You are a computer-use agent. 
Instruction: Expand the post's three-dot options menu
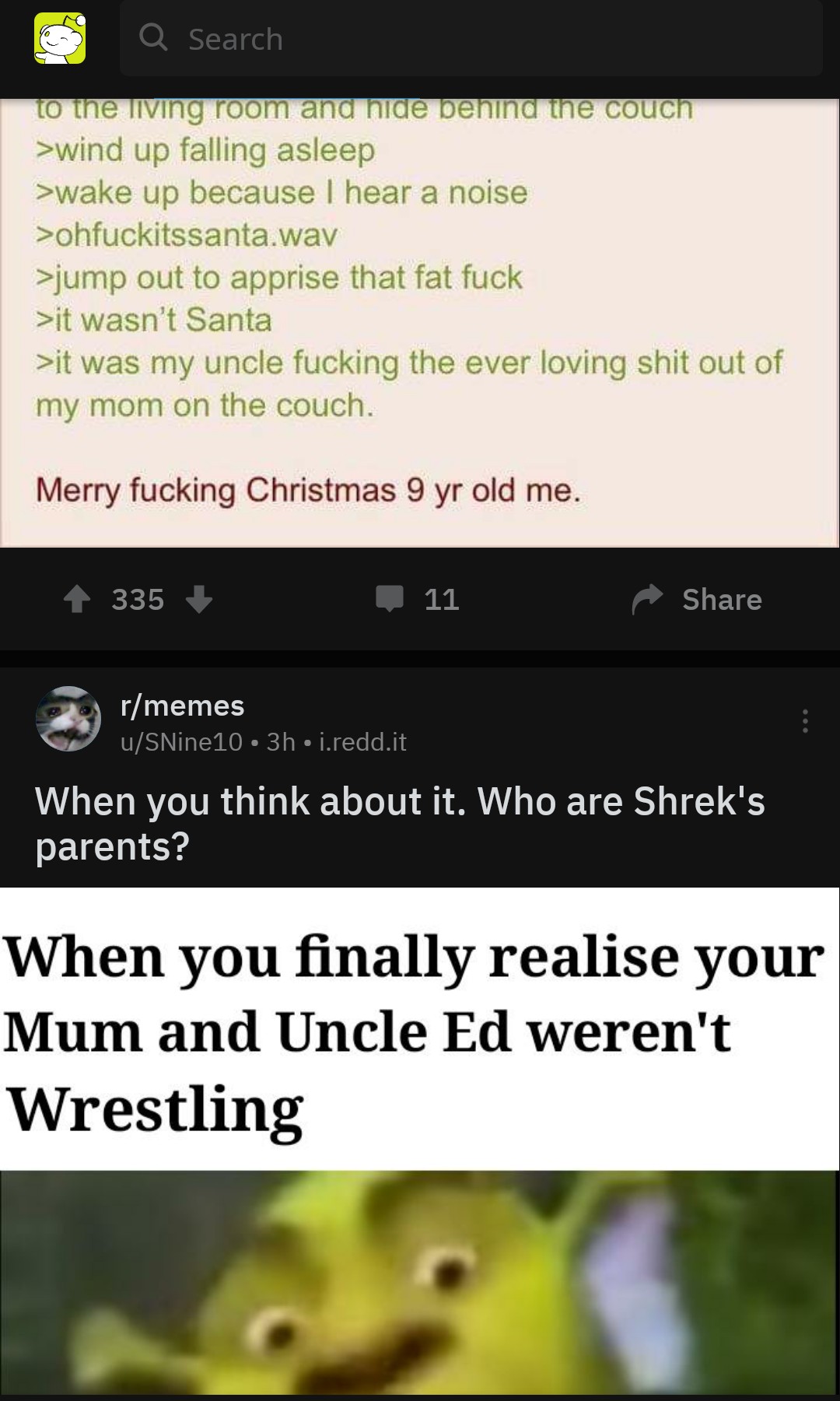[x=805, y=721]
